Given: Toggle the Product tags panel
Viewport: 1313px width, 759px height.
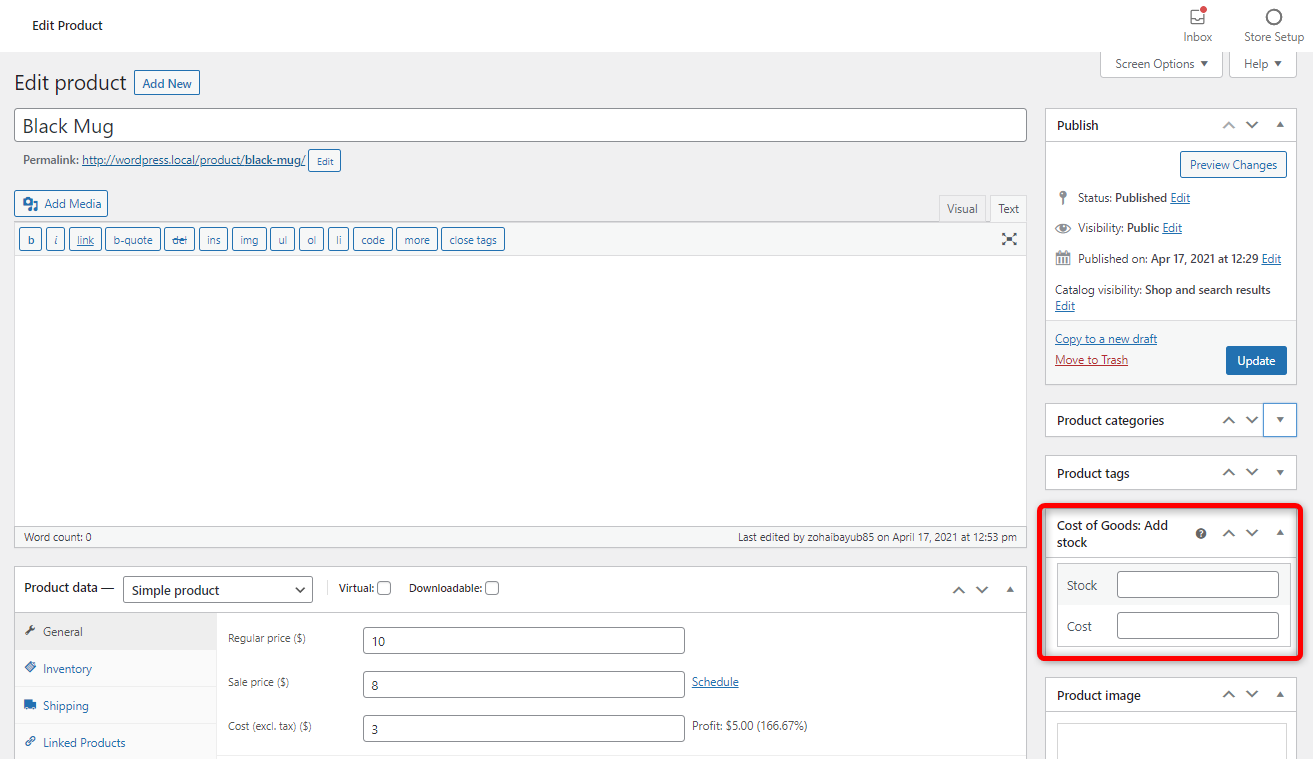Looking at the screenshot, I should (x=1280, y=473).
